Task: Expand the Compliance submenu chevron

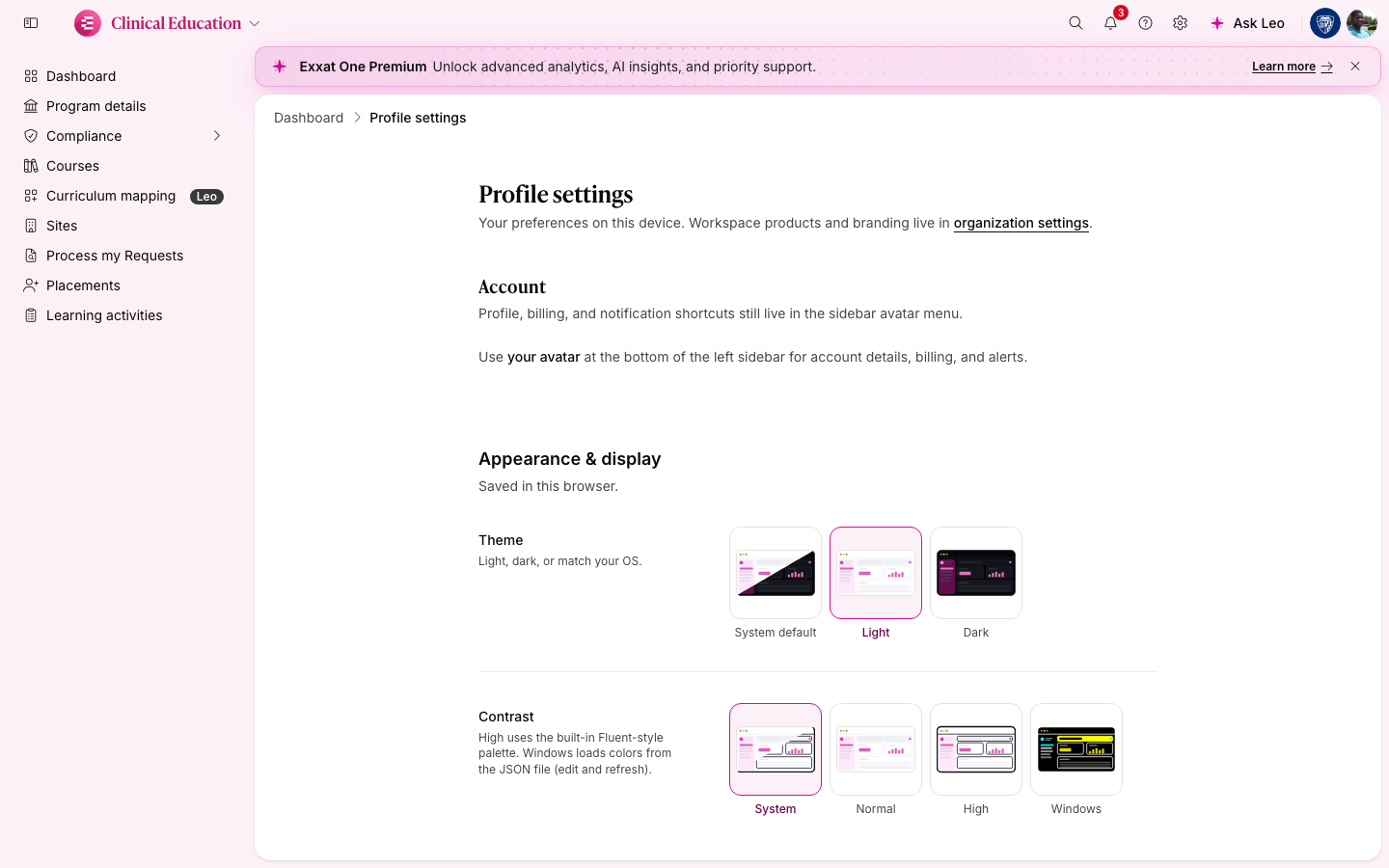Action: [217, 136]
